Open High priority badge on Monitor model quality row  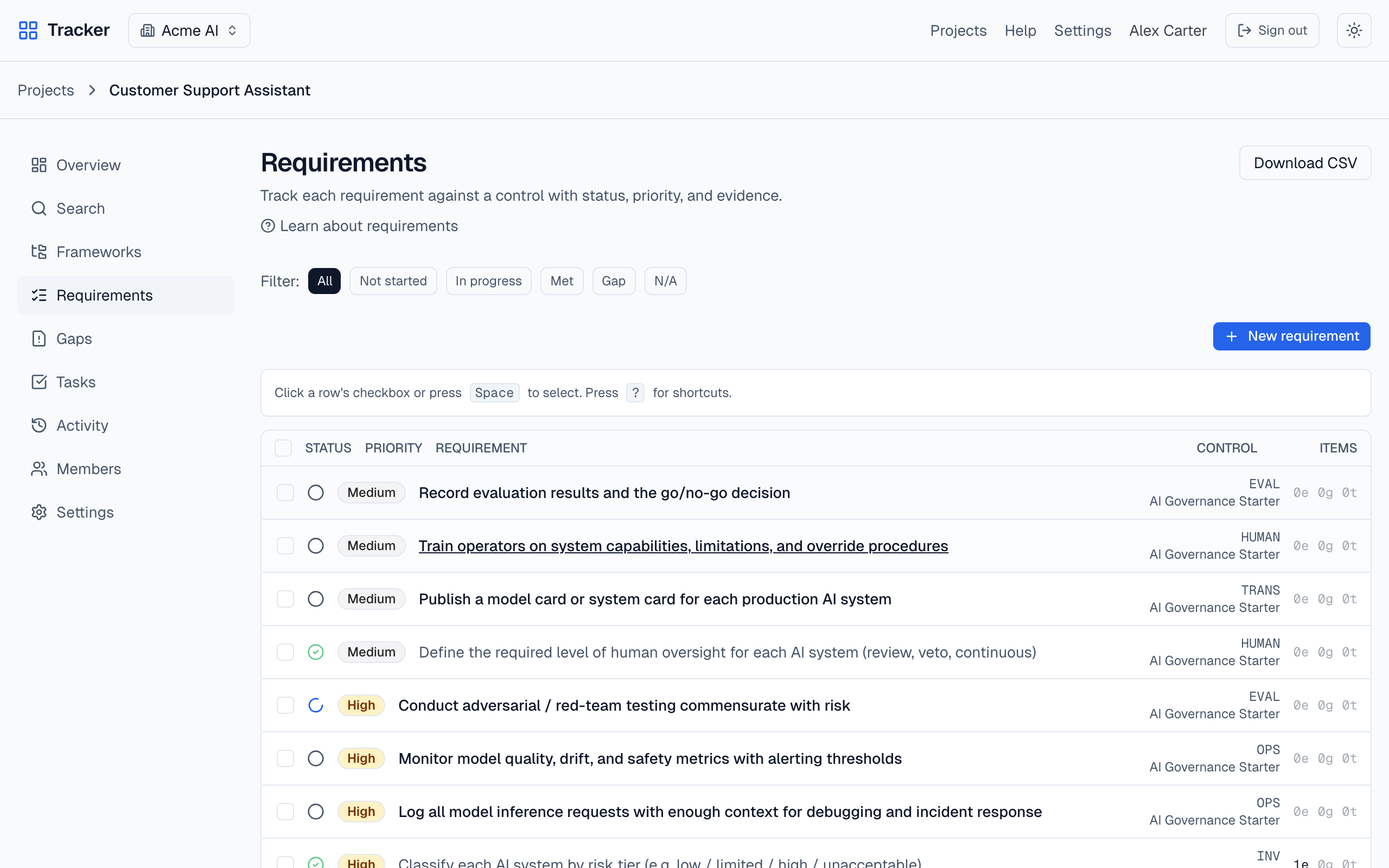click(361, 758)
